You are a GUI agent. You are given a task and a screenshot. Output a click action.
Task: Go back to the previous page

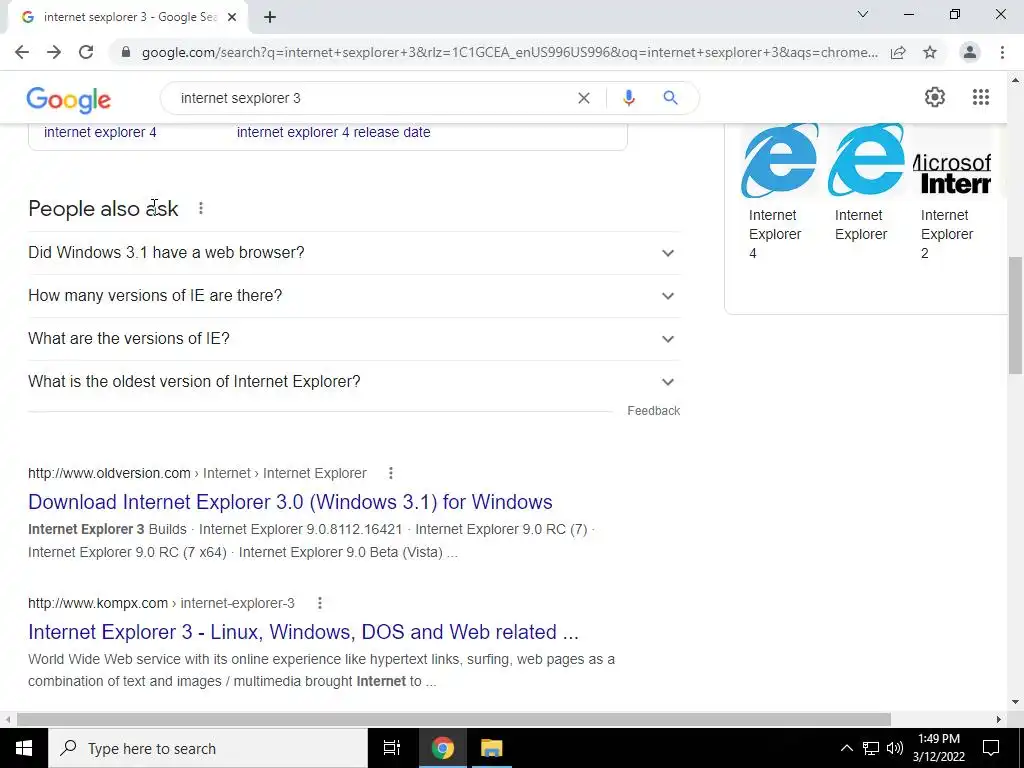click(22, 52)
